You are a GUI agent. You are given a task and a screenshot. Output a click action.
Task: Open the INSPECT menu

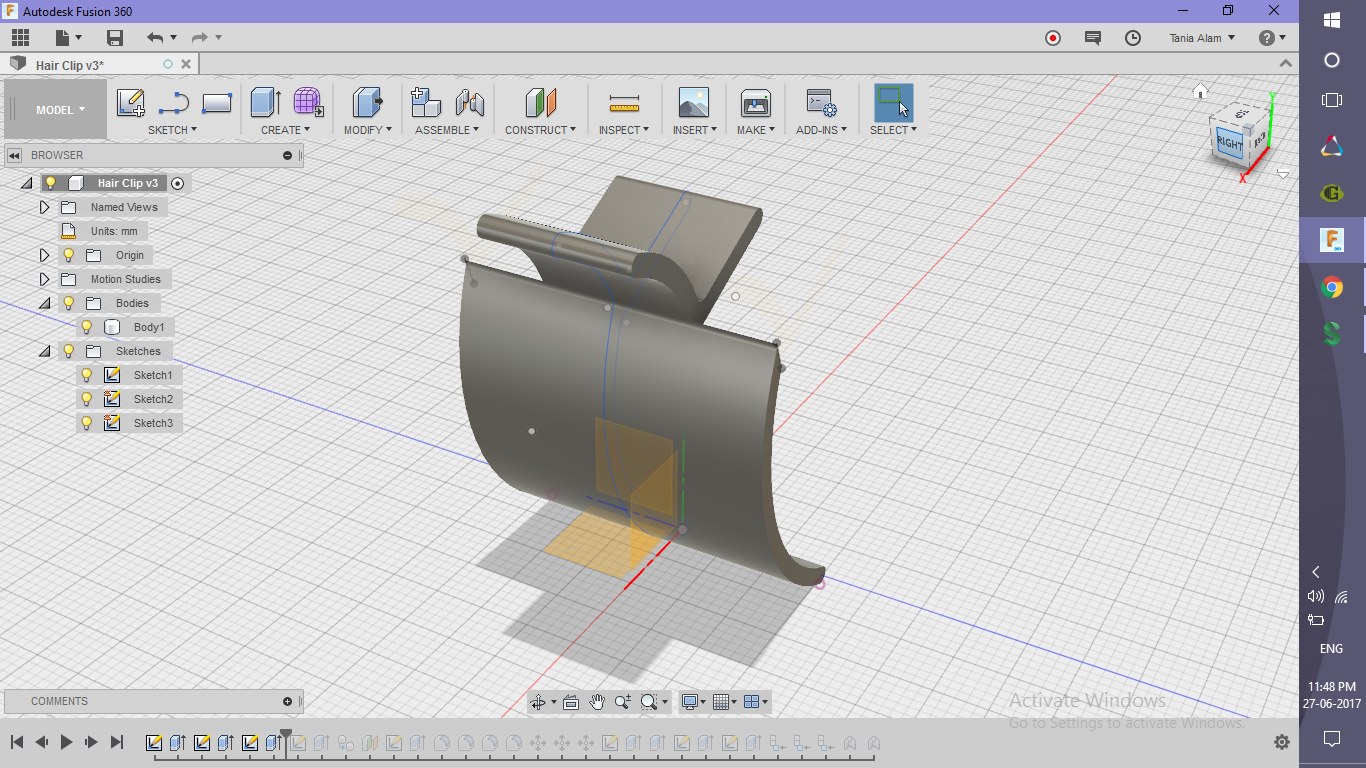(x=624, y=130)
